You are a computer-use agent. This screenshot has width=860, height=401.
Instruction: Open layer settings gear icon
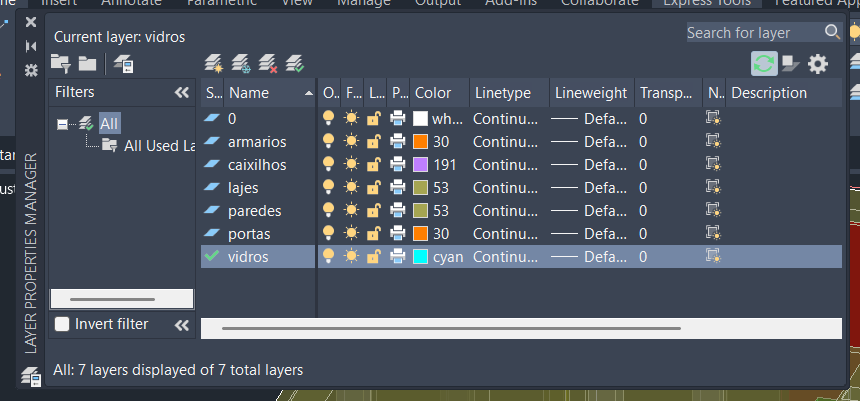pos(818,64)
